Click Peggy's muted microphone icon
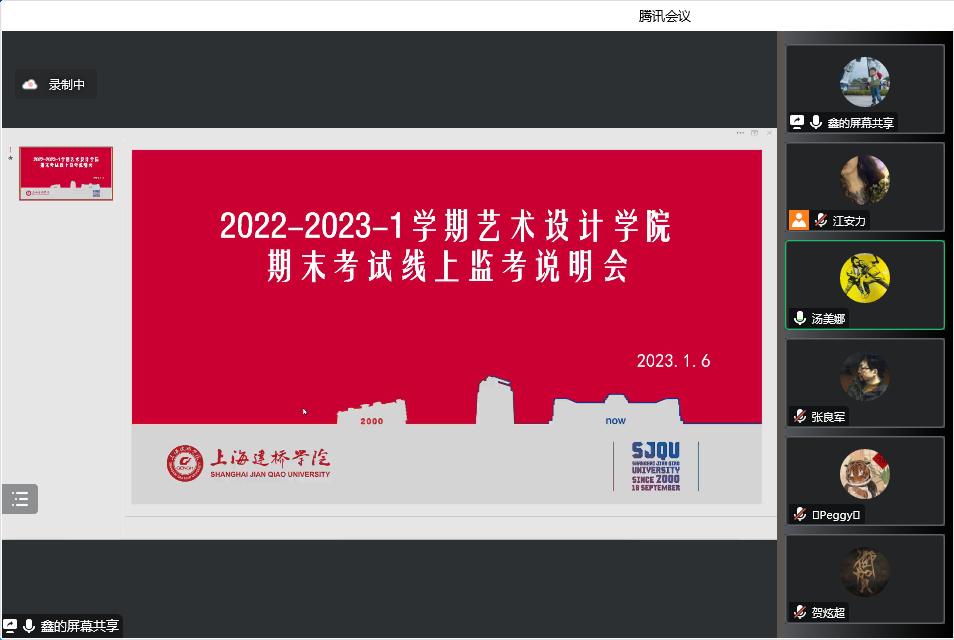954x640 pixels. click(799, 515)
